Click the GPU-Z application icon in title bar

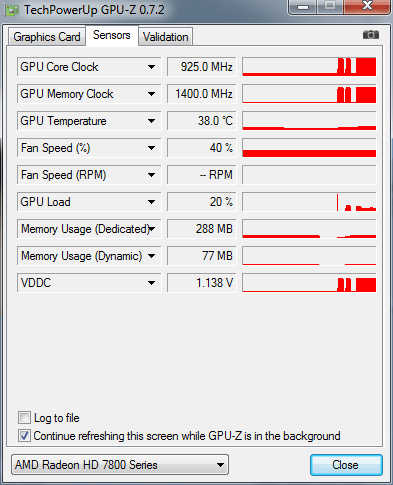tap(12, 10)
